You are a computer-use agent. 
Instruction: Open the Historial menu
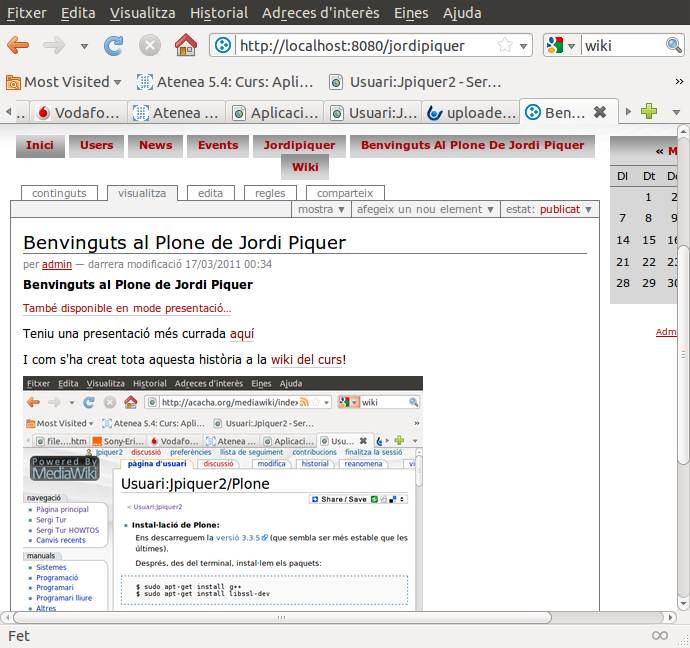coord(218,13)
